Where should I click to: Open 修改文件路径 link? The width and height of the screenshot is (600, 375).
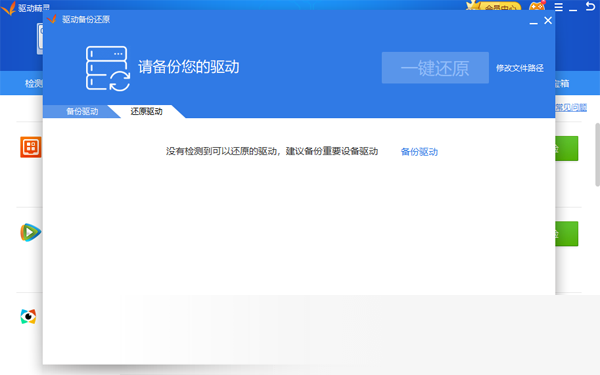tap(520, 68)
